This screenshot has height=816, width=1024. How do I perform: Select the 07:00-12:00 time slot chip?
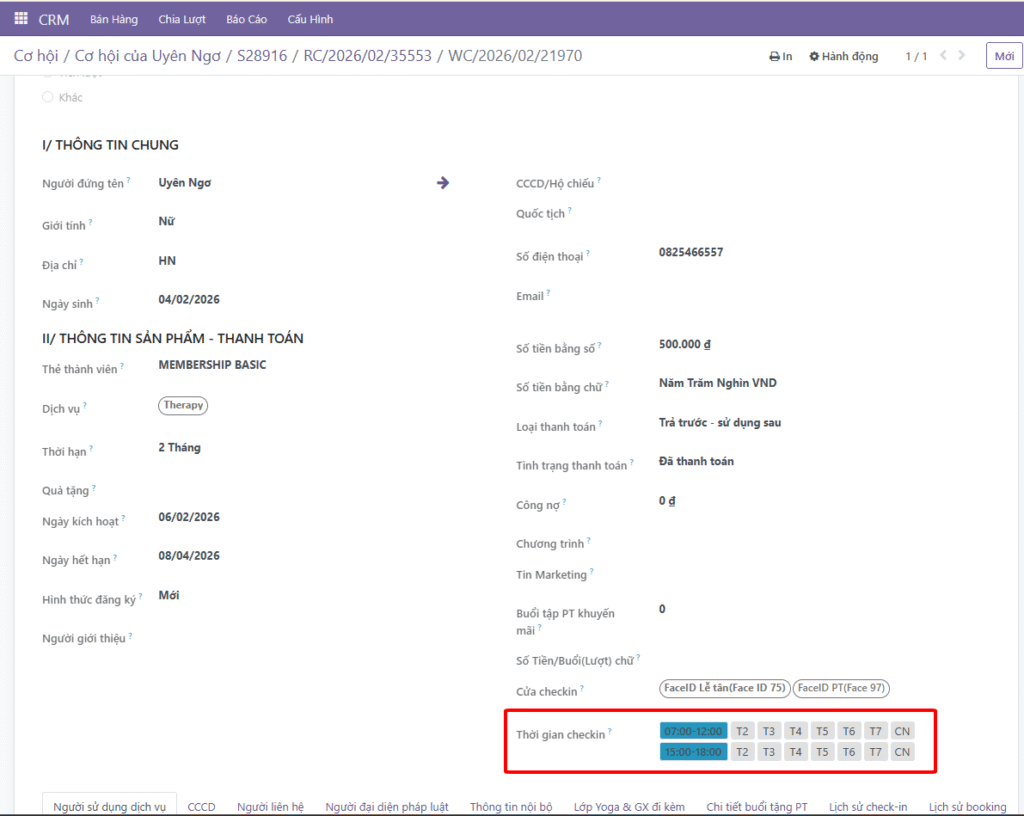point(693,731)
